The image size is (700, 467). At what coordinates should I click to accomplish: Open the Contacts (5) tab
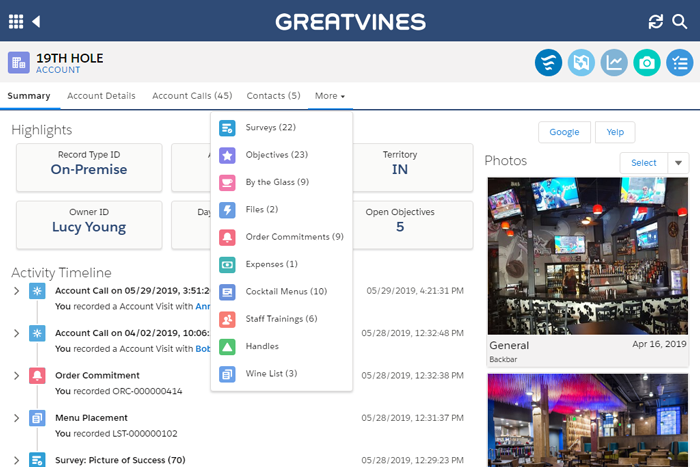(273, 96)
